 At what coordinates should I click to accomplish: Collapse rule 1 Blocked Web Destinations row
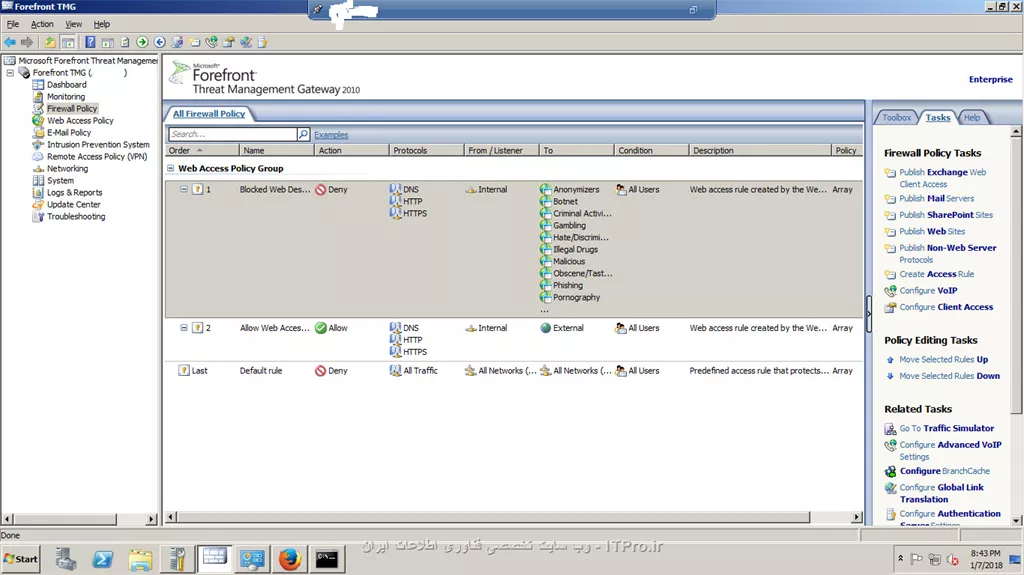184,189
